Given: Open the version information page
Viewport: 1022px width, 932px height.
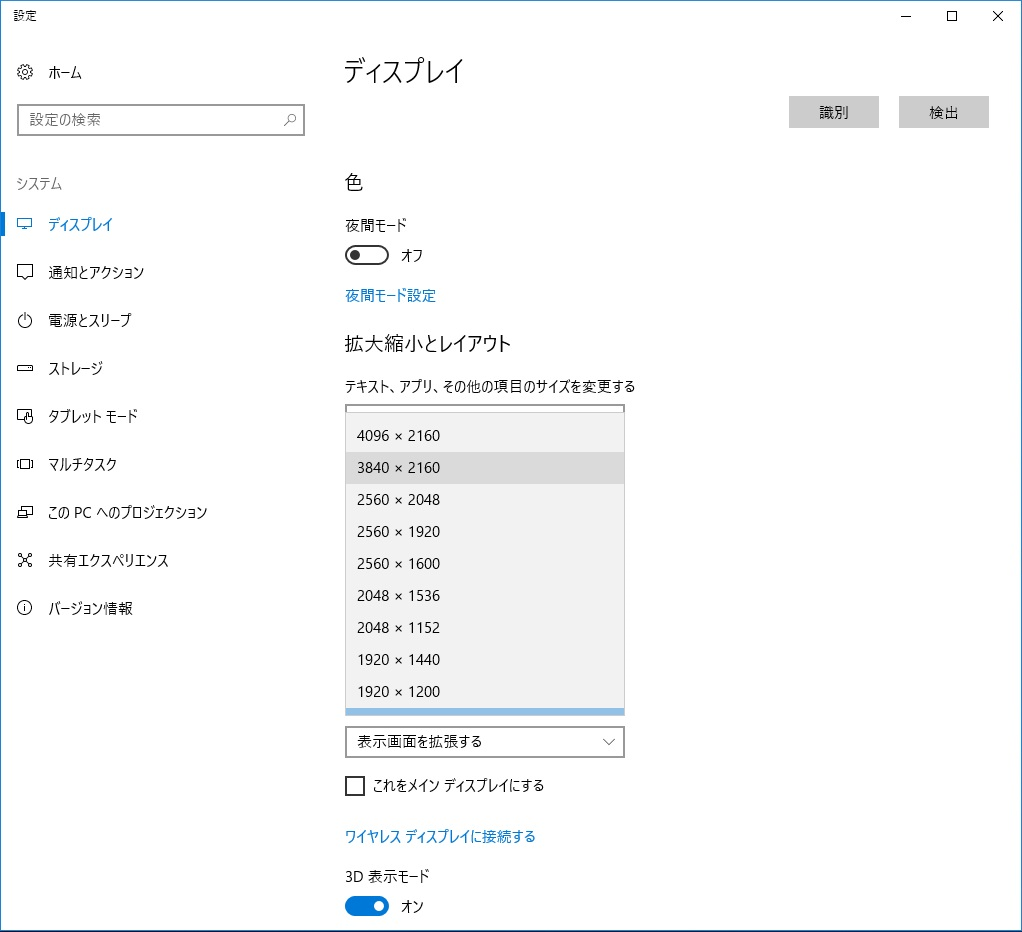Looking at the screenshot, I should tap(90, 609).
